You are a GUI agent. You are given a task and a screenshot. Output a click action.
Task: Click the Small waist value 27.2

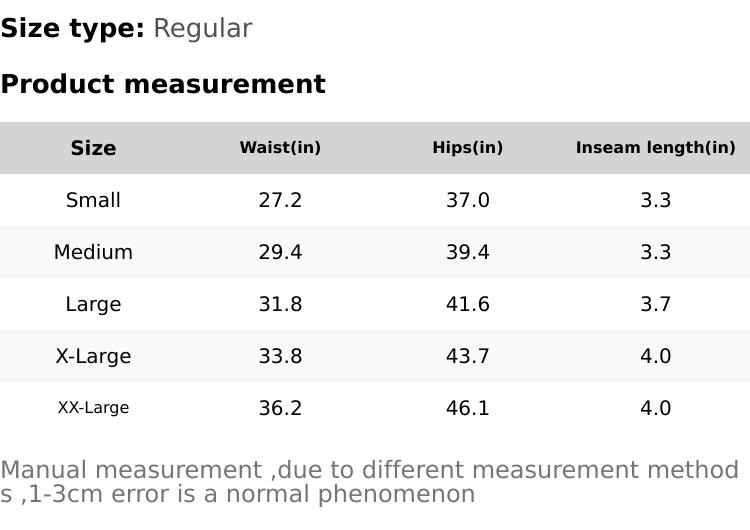(x=280, y=200)
